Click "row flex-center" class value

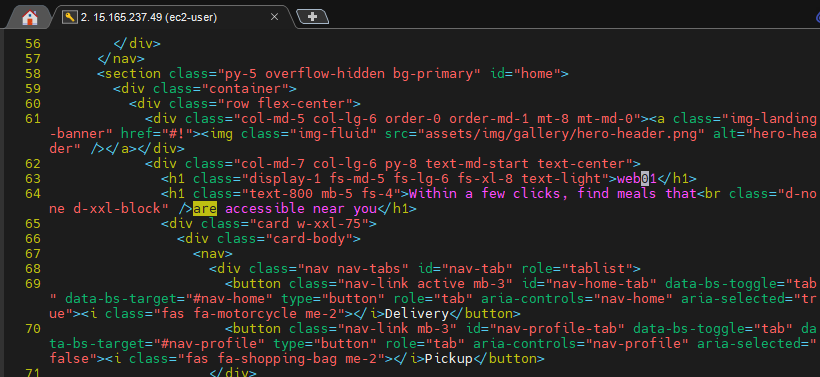coord(285,104)
